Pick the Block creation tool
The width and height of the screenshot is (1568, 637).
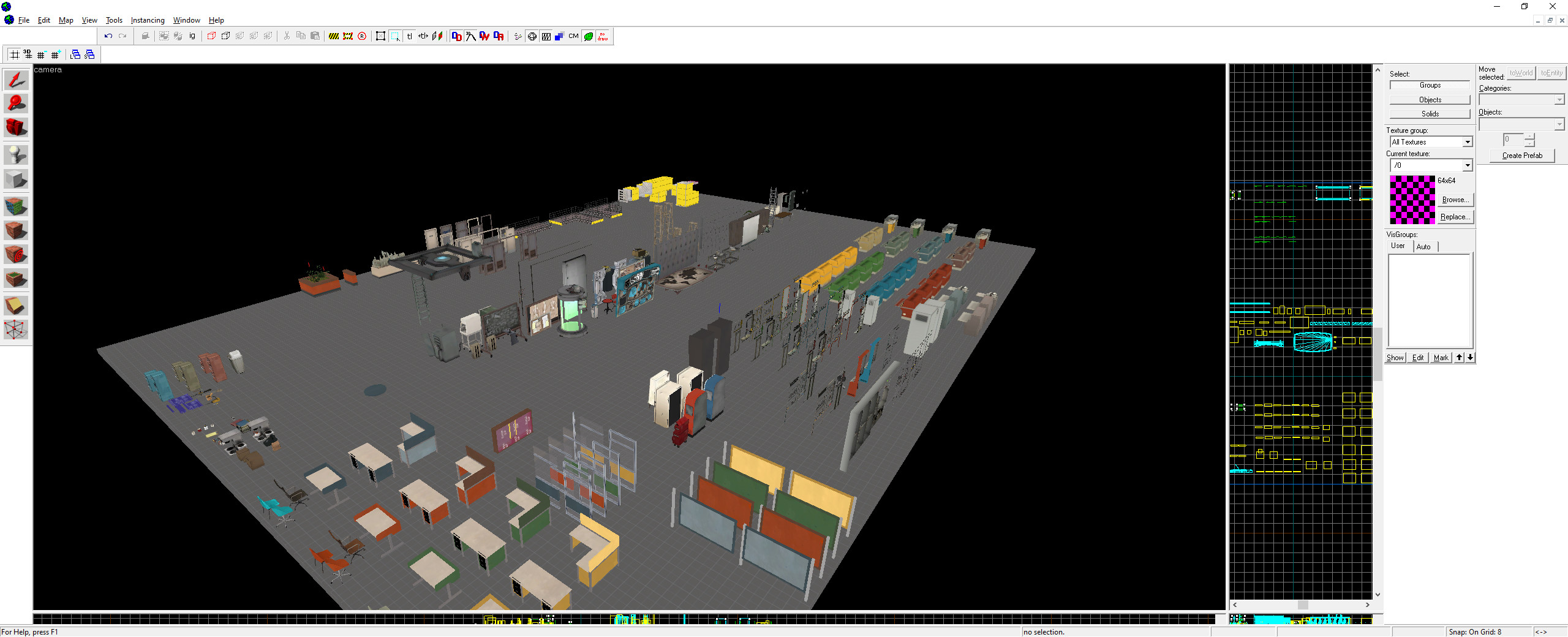(x=15, y=179)
